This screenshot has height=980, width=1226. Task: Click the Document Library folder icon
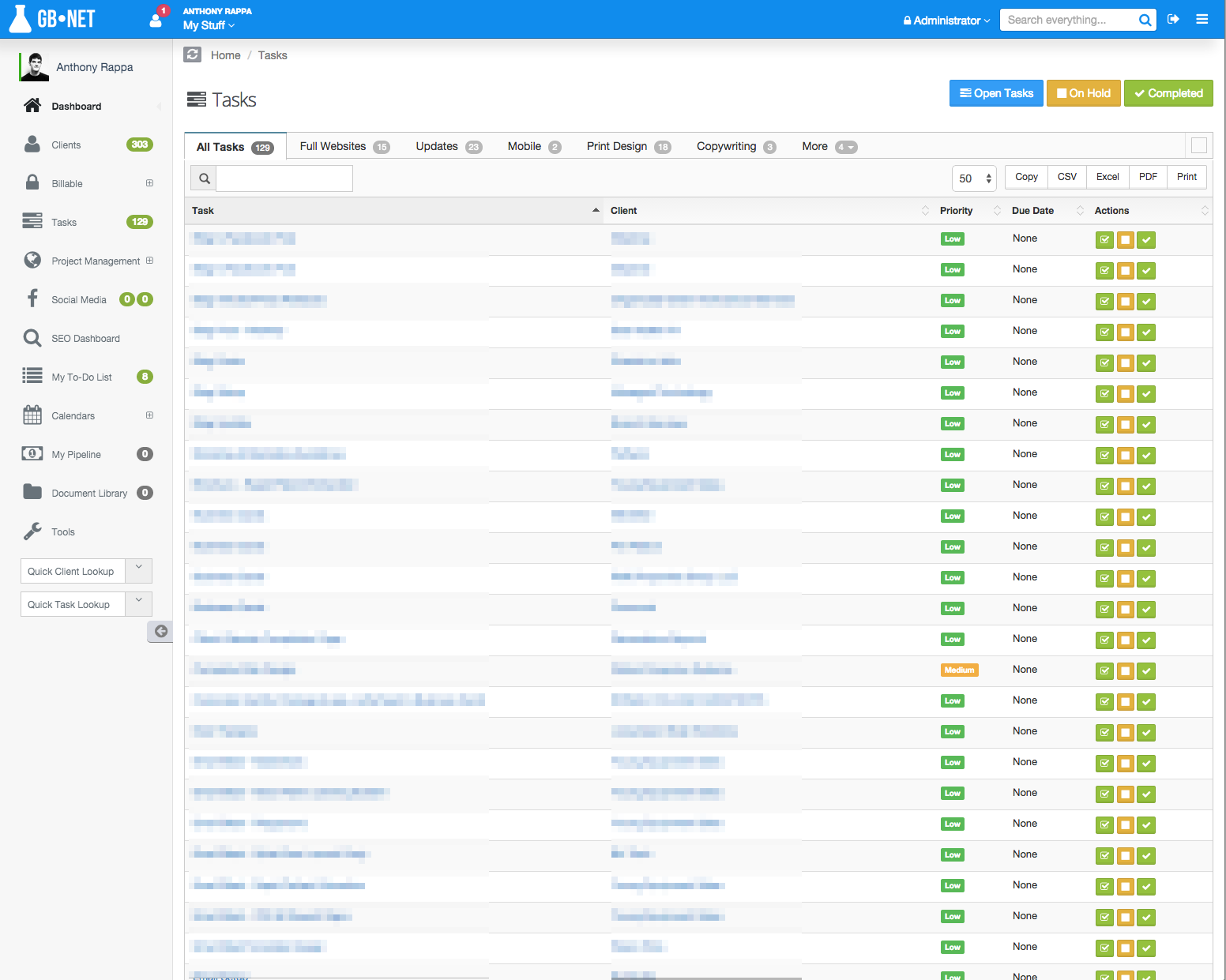pyautogui.click(x=32, y=492)
